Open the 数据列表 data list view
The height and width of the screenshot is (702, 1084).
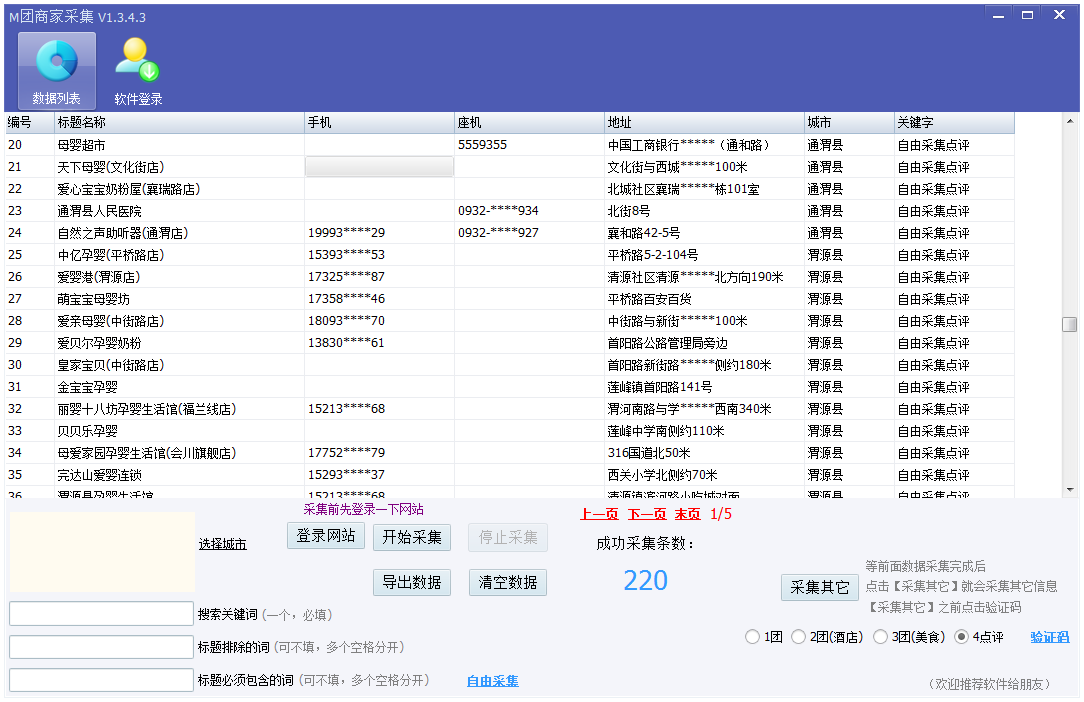pos(57,70)
